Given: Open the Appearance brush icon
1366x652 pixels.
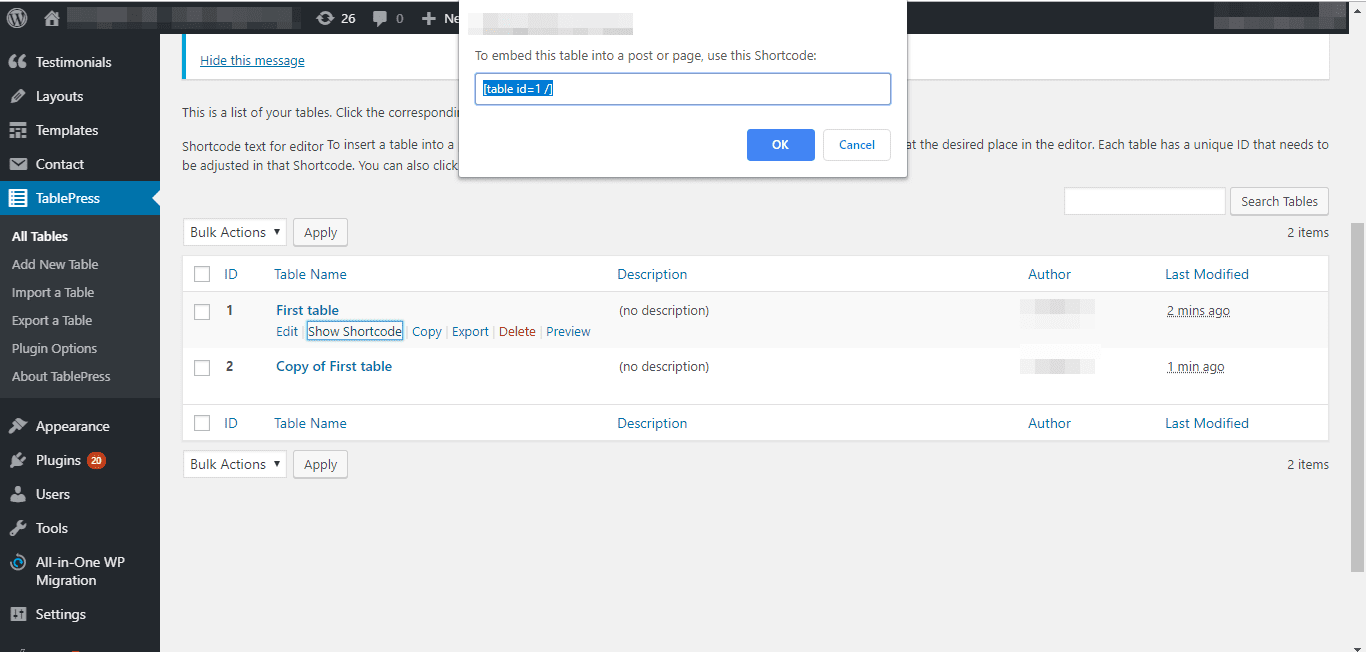Looking at the screenshot, I should [16, 425].
